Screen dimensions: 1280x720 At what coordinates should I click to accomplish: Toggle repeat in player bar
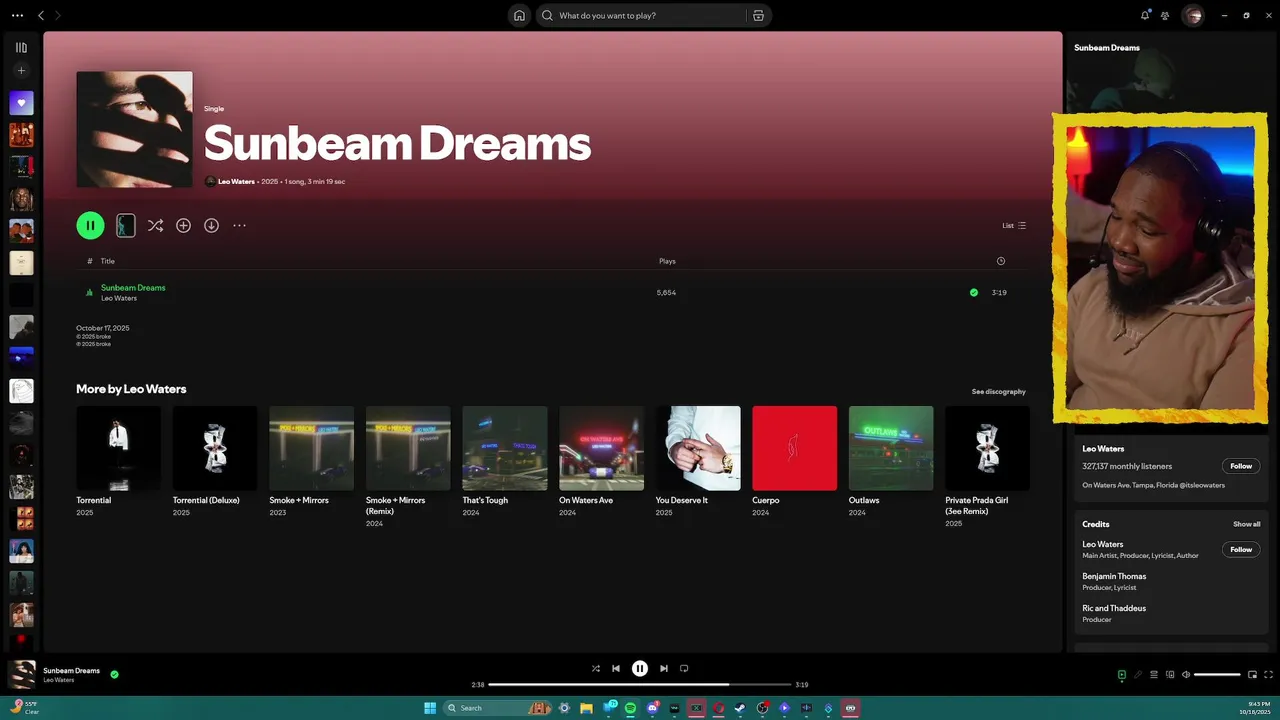click(684, 668)
